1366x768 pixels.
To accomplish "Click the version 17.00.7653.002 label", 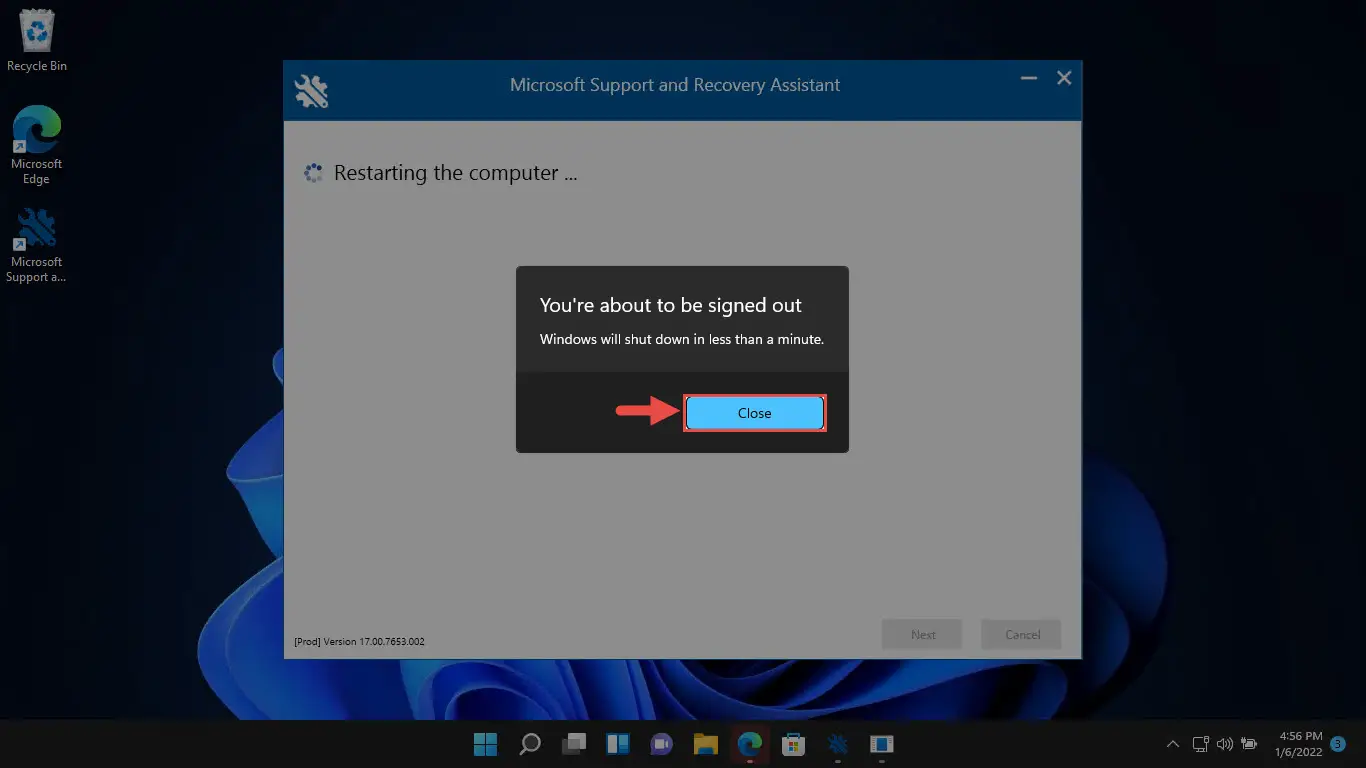I will click(359, 641).
